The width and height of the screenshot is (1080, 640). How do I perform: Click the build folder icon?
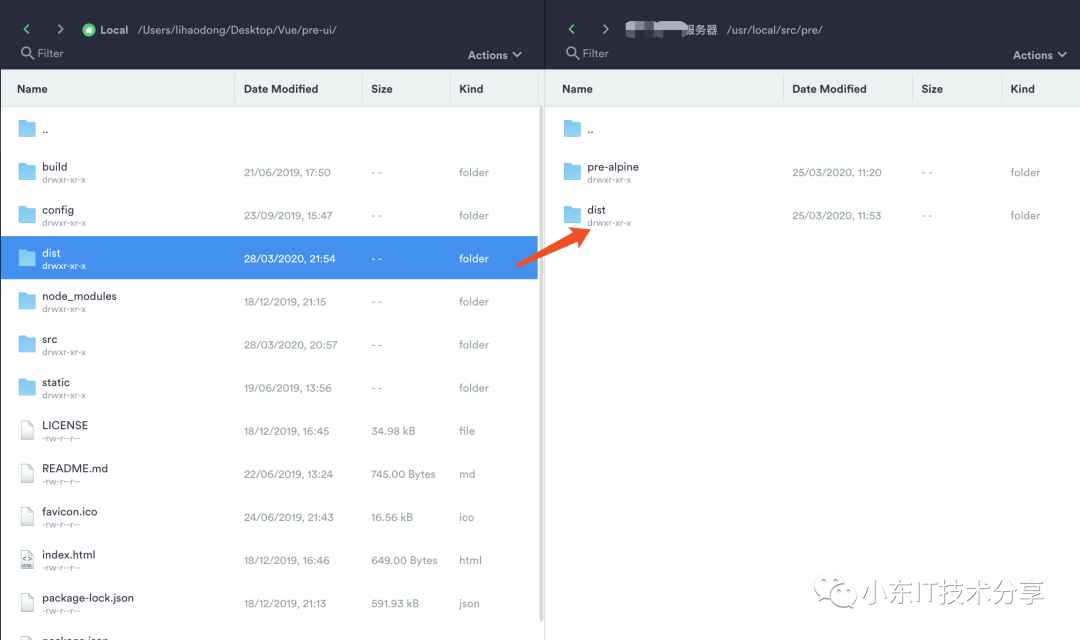(27, 172)
